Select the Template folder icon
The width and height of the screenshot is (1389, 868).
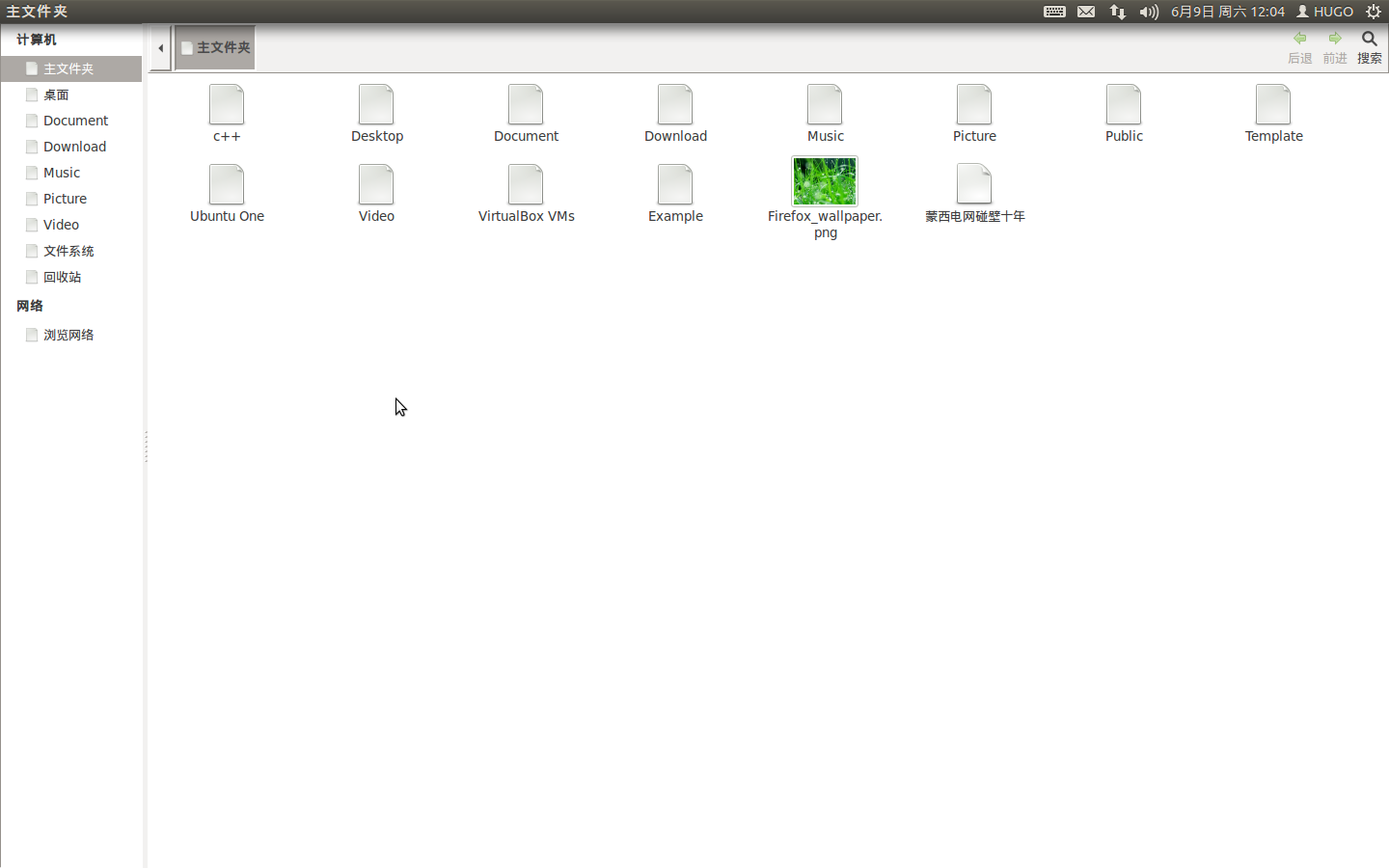tap(1273, 104)
